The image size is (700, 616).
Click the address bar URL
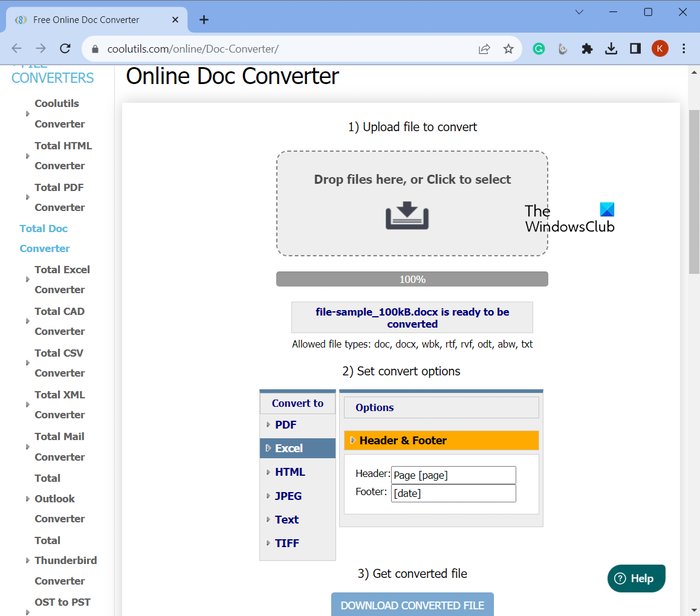pos(193,49)
